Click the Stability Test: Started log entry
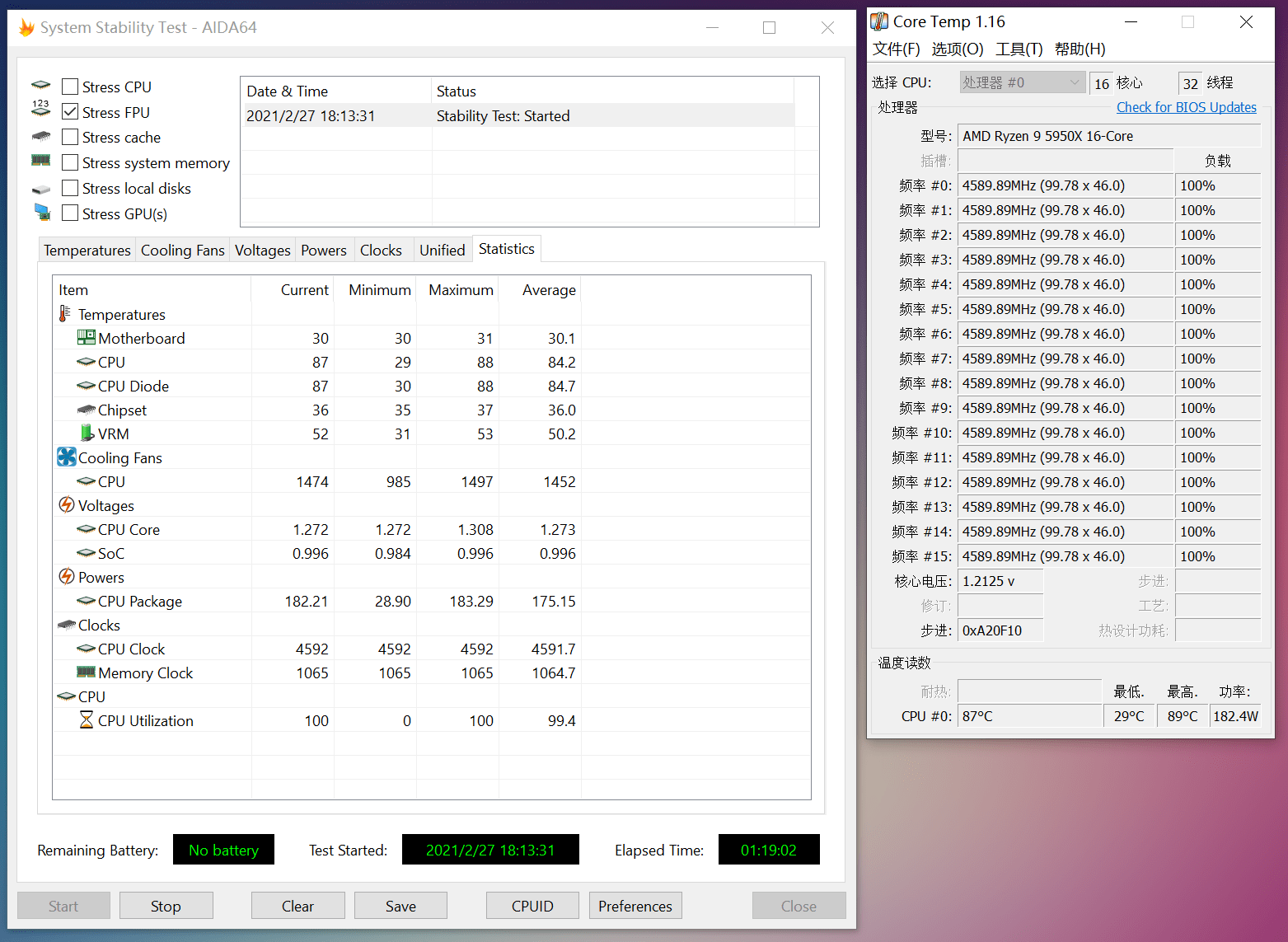 click(520, 115)
